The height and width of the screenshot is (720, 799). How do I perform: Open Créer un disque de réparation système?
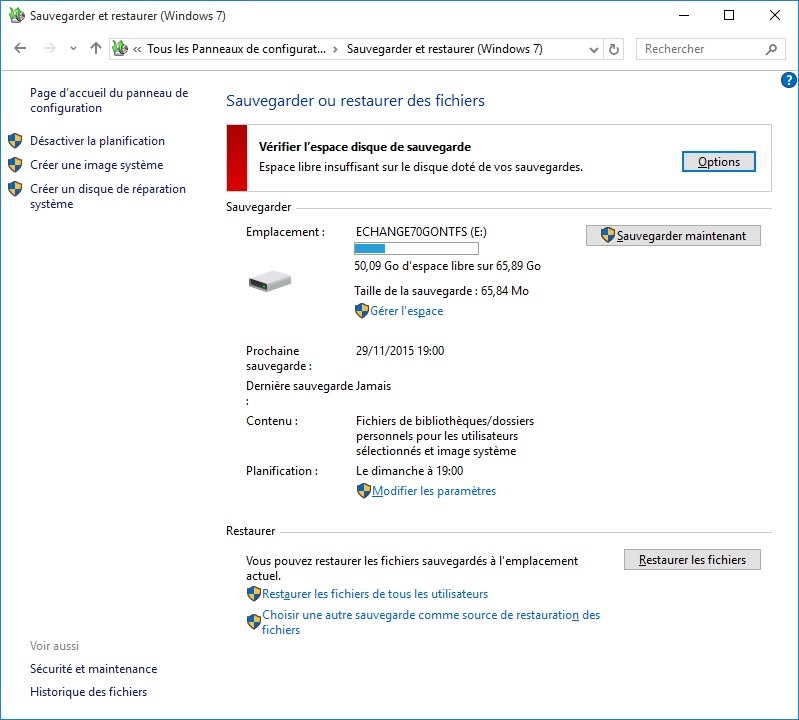pyautogui.click(x=108, y=196)
